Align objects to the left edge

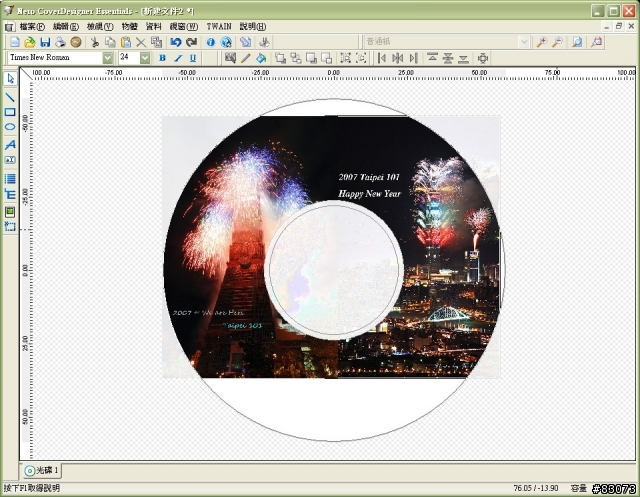coord(382,58)
